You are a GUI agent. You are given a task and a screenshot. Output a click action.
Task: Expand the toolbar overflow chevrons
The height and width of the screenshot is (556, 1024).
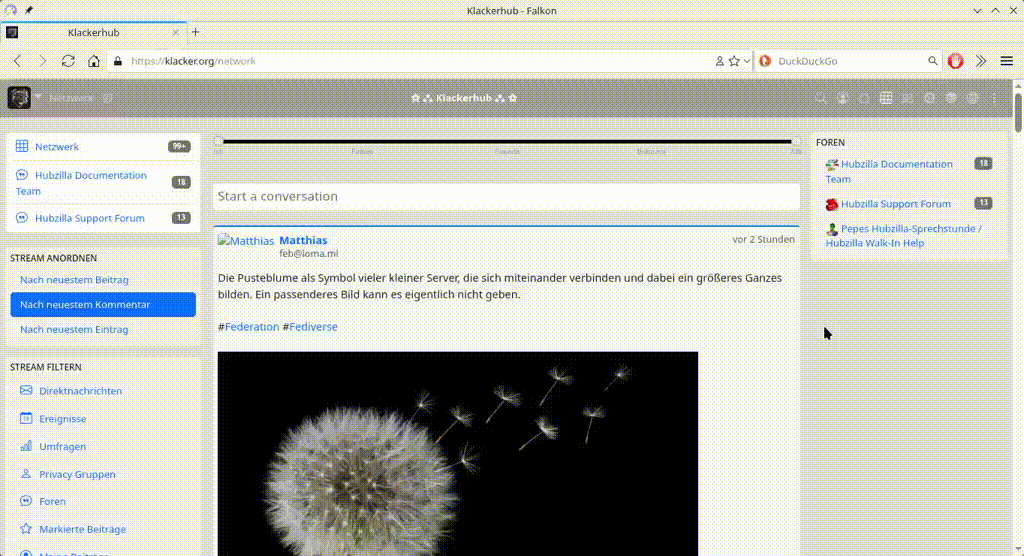pyautogui.click(x=981, y=61)
